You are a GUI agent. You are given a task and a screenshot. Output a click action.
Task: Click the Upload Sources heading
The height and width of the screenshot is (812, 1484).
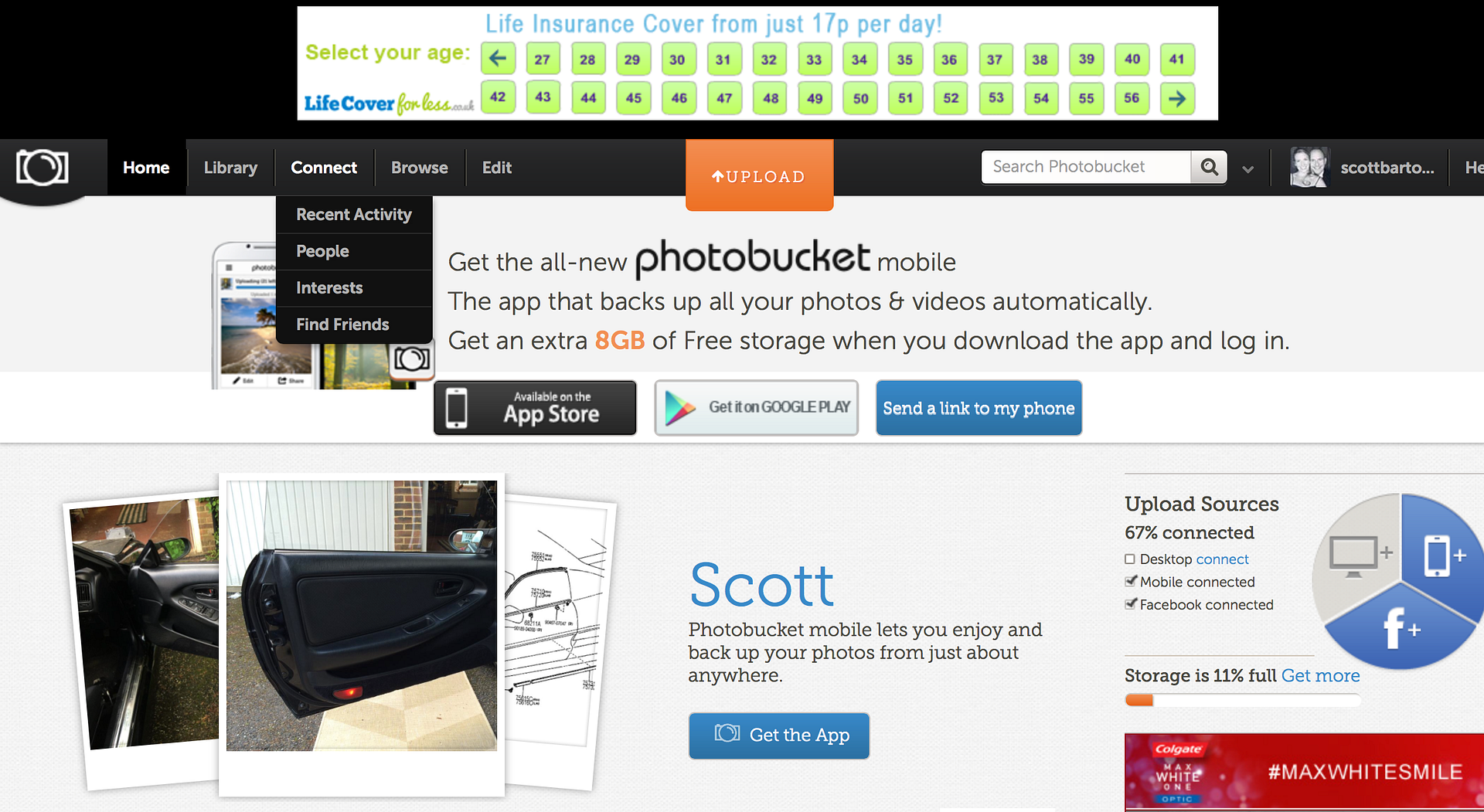pos(1202,504)
